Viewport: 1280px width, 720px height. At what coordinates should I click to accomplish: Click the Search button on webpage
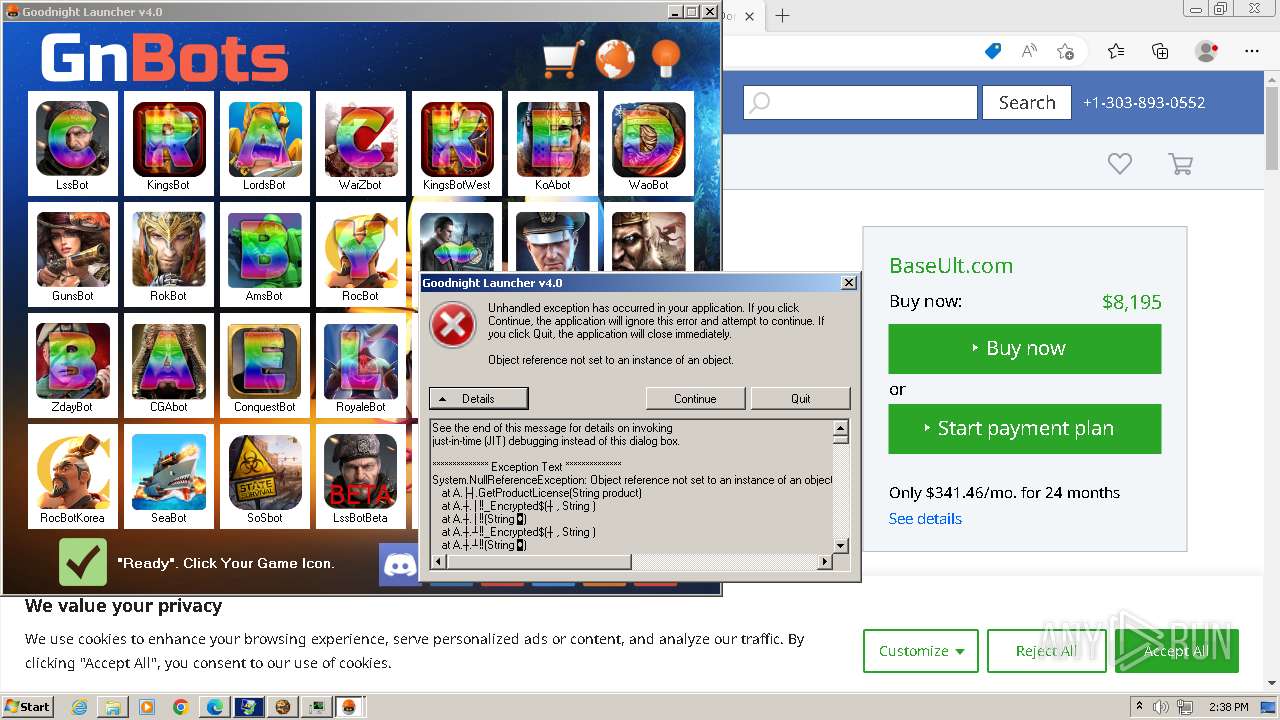(x=1027, y=102)
